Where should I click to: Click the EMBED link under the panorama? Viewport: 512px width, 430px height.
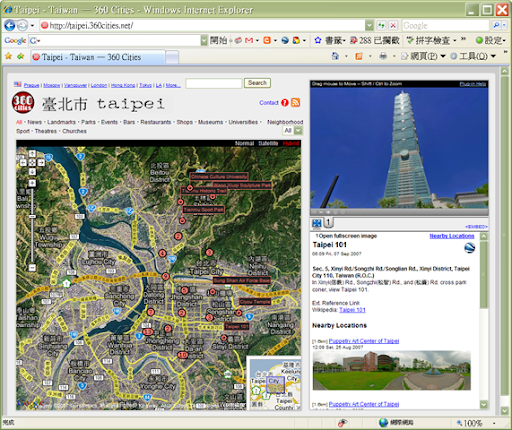(x=476, y=227)
